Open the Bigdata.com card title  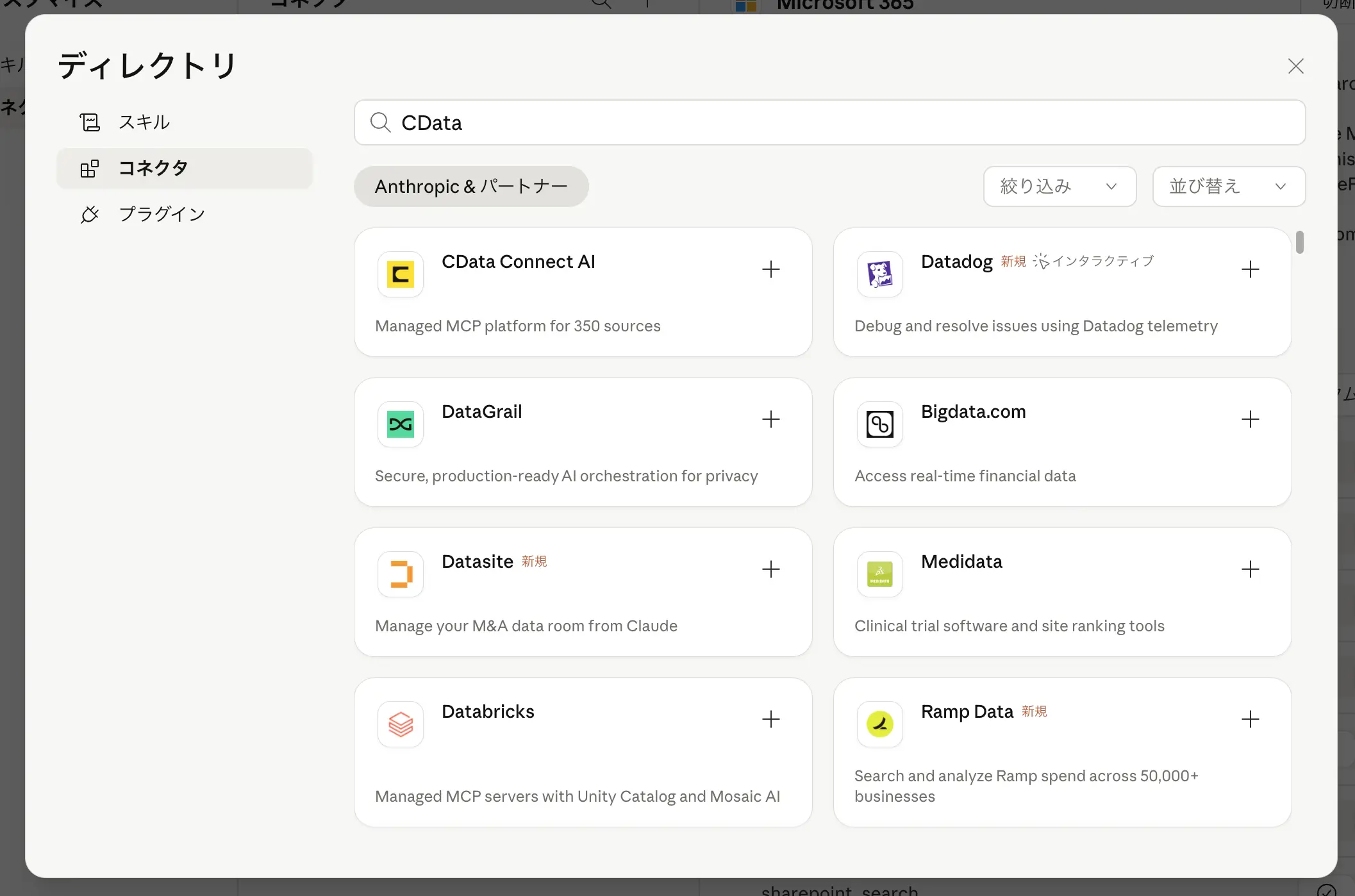[973, 411]
